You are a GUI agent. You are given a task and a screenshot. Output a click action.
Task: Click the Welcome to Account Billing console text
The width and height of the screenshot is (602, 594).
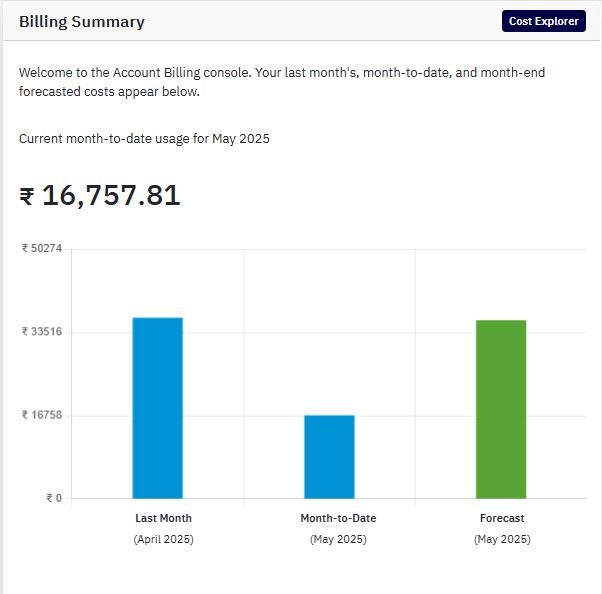pos(282,73)
